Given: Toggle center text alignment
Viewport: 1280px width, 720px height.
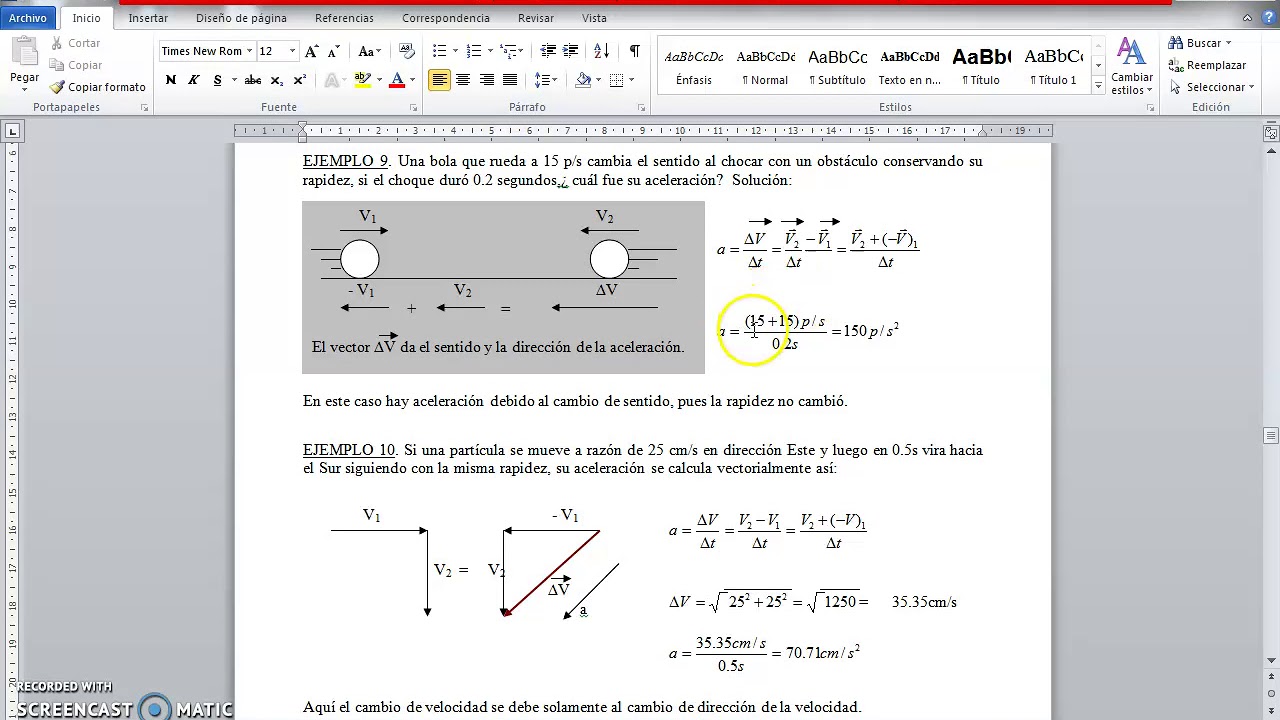Looking at the screenshot, I should coord(463,80).
